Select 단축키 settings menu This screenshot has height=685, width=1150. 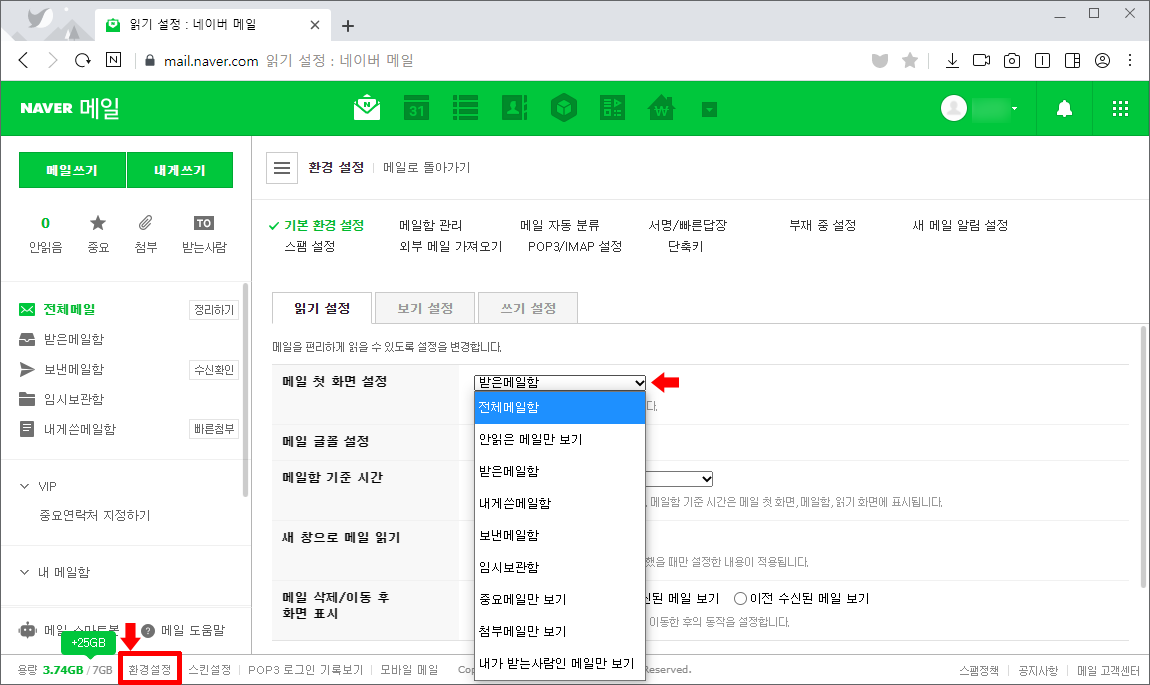[685, 246]
